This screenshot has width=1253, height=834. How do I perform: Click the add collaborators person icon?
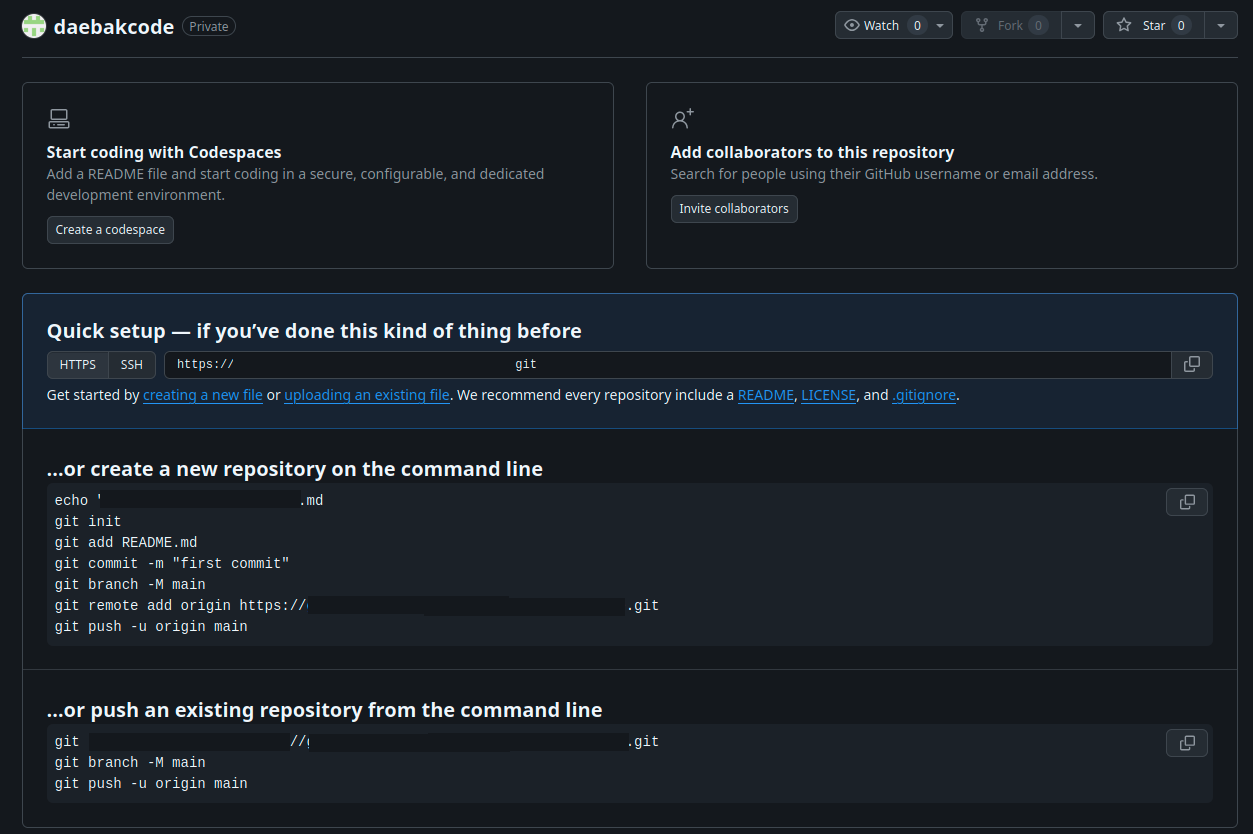(x=683, y=120)
